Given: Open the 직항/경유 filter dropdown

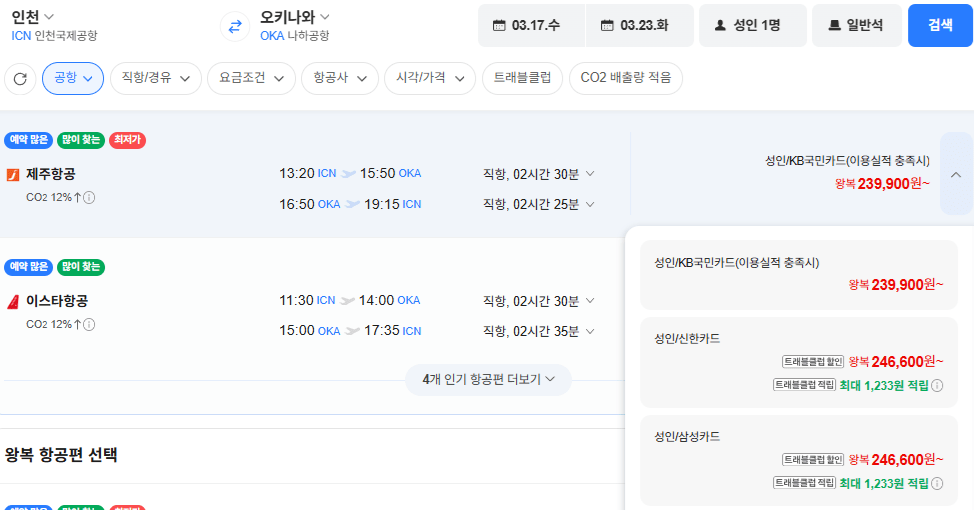Looking at the screenshot, I should [155, 78].
